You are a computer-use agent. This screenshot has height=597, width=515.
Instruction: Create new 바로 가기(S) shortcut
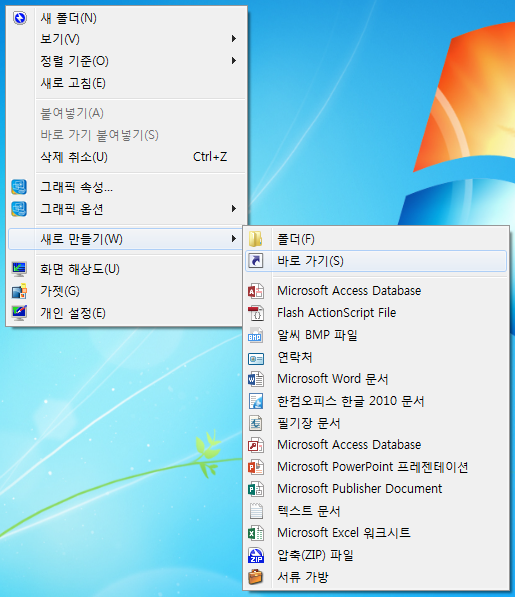(376, 261)
